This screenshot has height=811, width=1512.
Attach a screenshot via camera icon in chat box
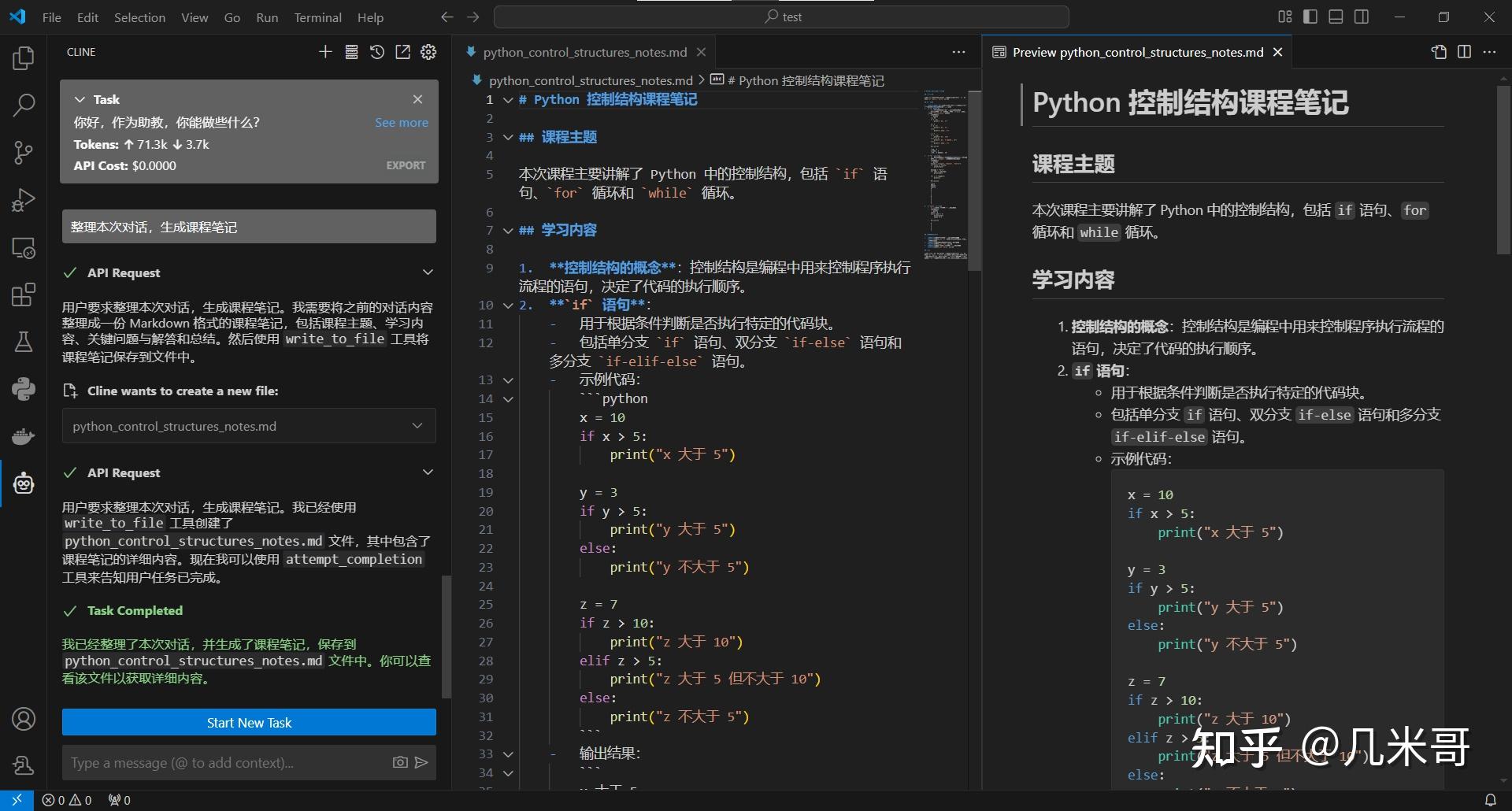[399, 762]
